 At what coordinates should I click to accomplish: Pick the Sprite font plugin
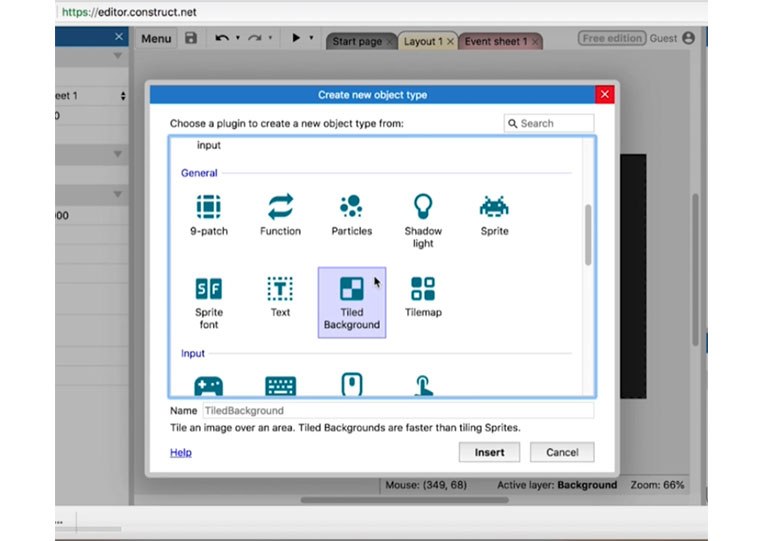click(209, 289)
